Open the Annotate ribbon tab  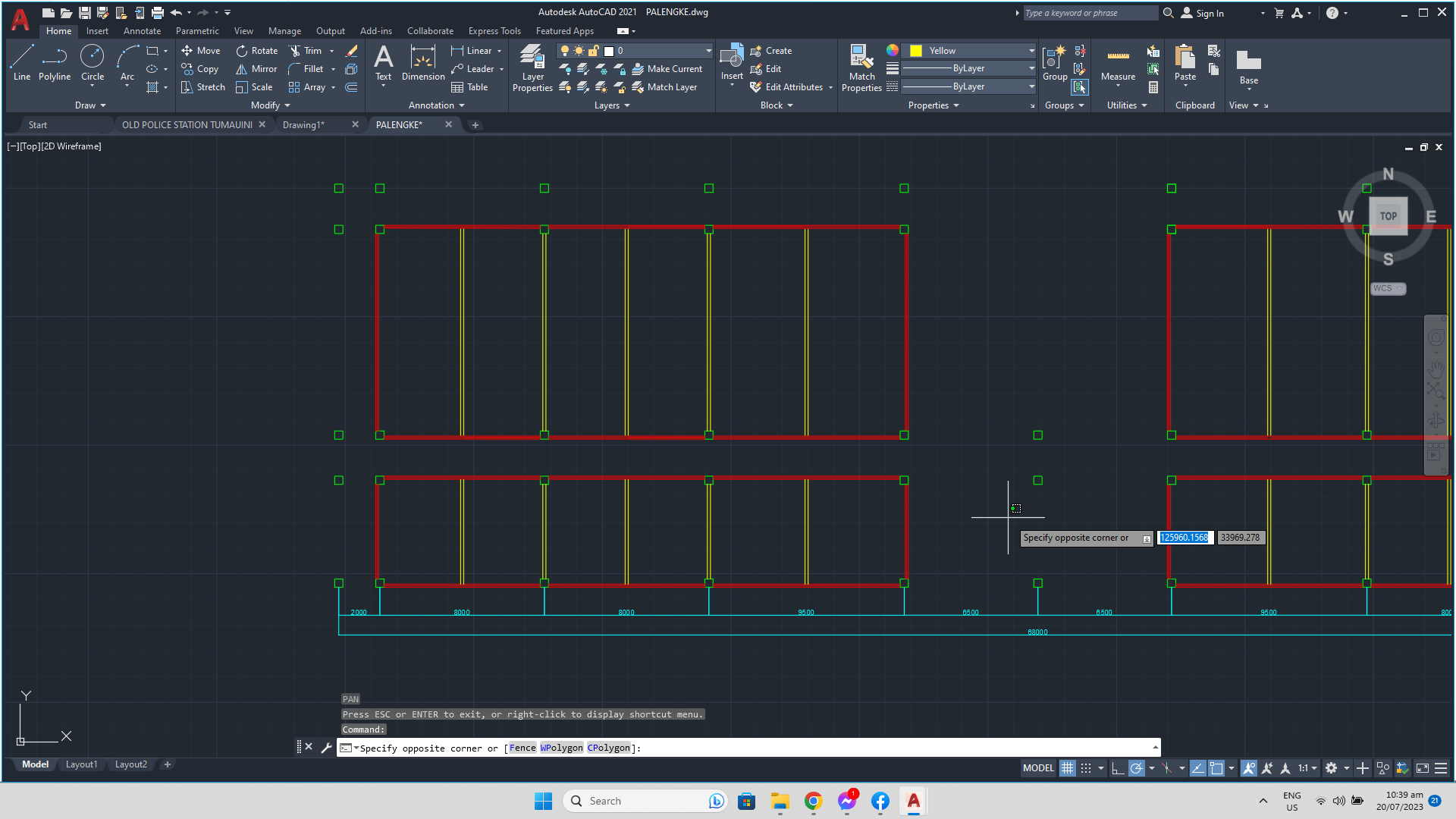142,31
